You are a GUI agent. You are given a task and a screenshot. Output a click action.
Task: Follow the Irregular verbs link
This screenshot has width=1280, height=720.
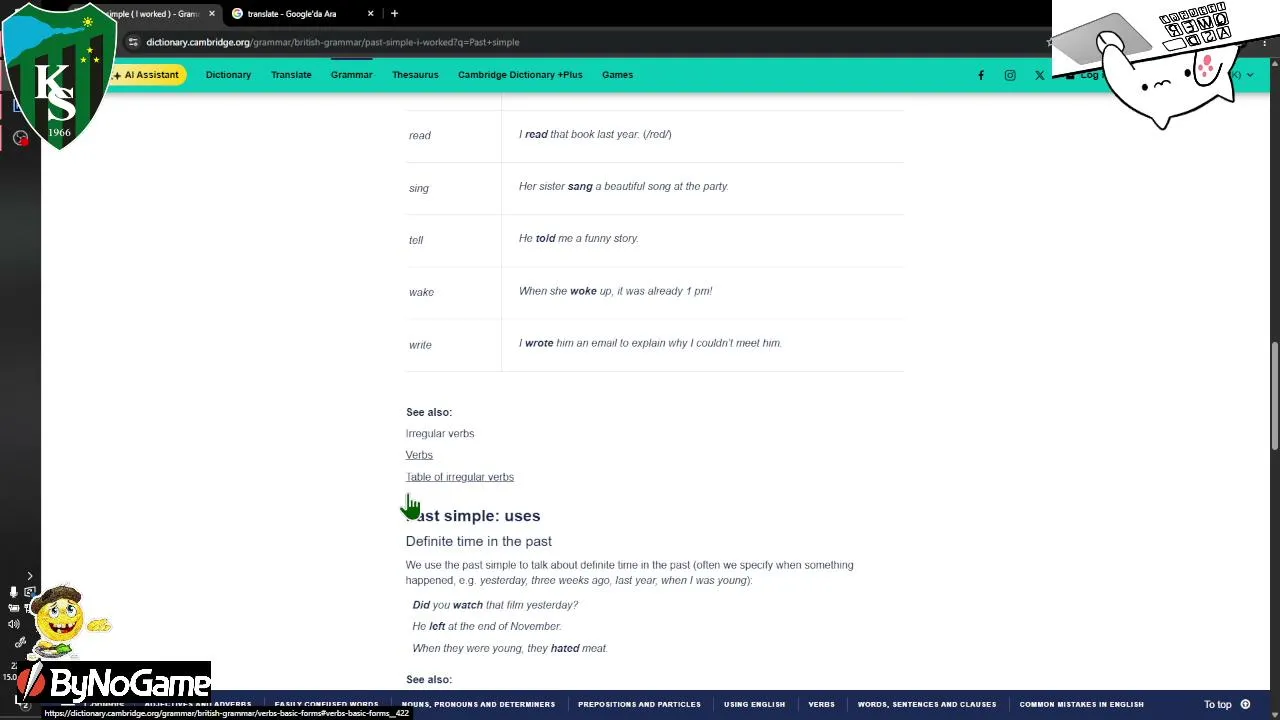pos(440,434)
